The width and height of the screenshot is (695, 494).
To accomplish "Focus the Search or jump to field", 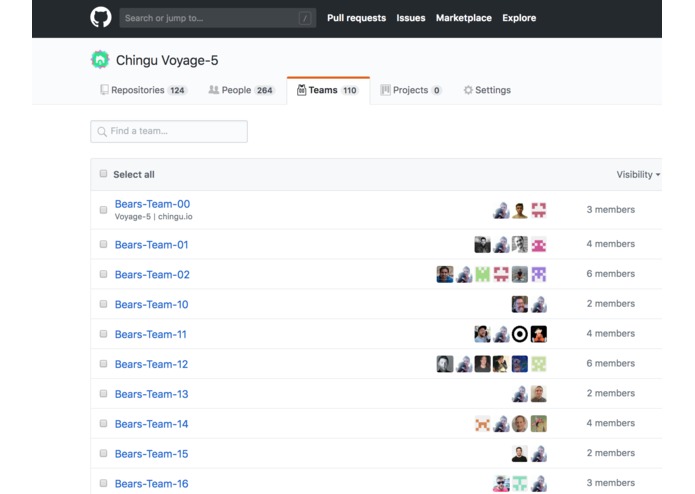I will point(218,18).
